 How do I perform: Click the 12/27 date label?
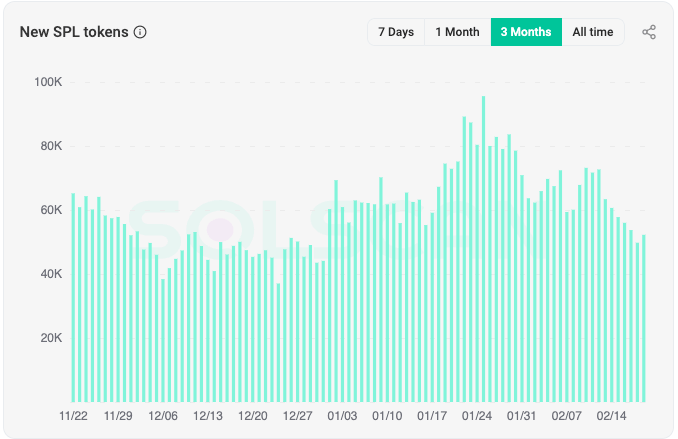tap(297, 416)
